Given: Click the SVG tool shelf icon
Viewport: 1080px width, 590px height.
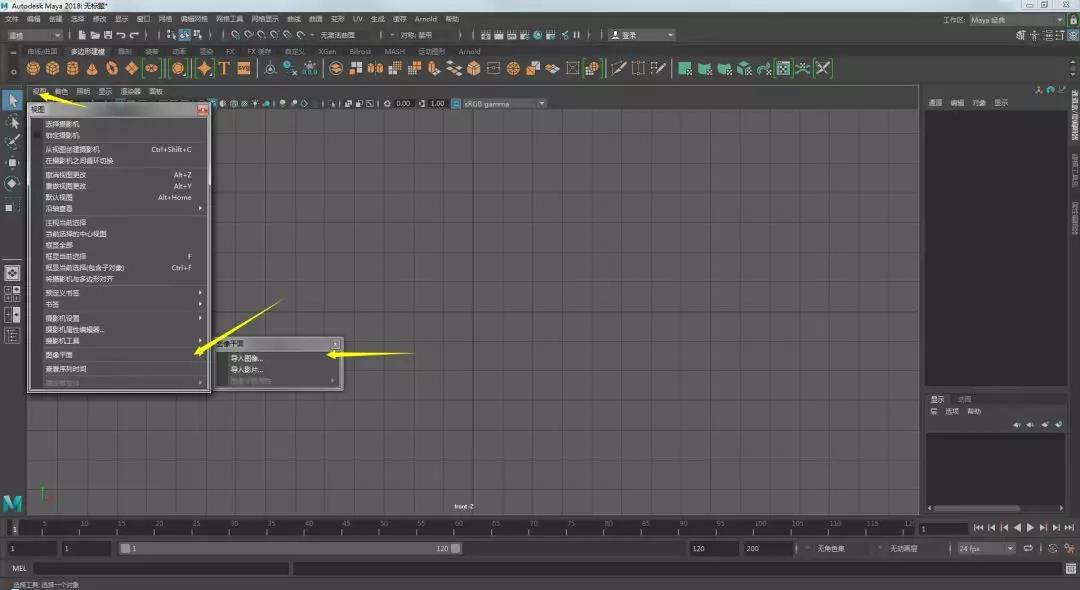Looking at the screenshot, I should (243, 69).
